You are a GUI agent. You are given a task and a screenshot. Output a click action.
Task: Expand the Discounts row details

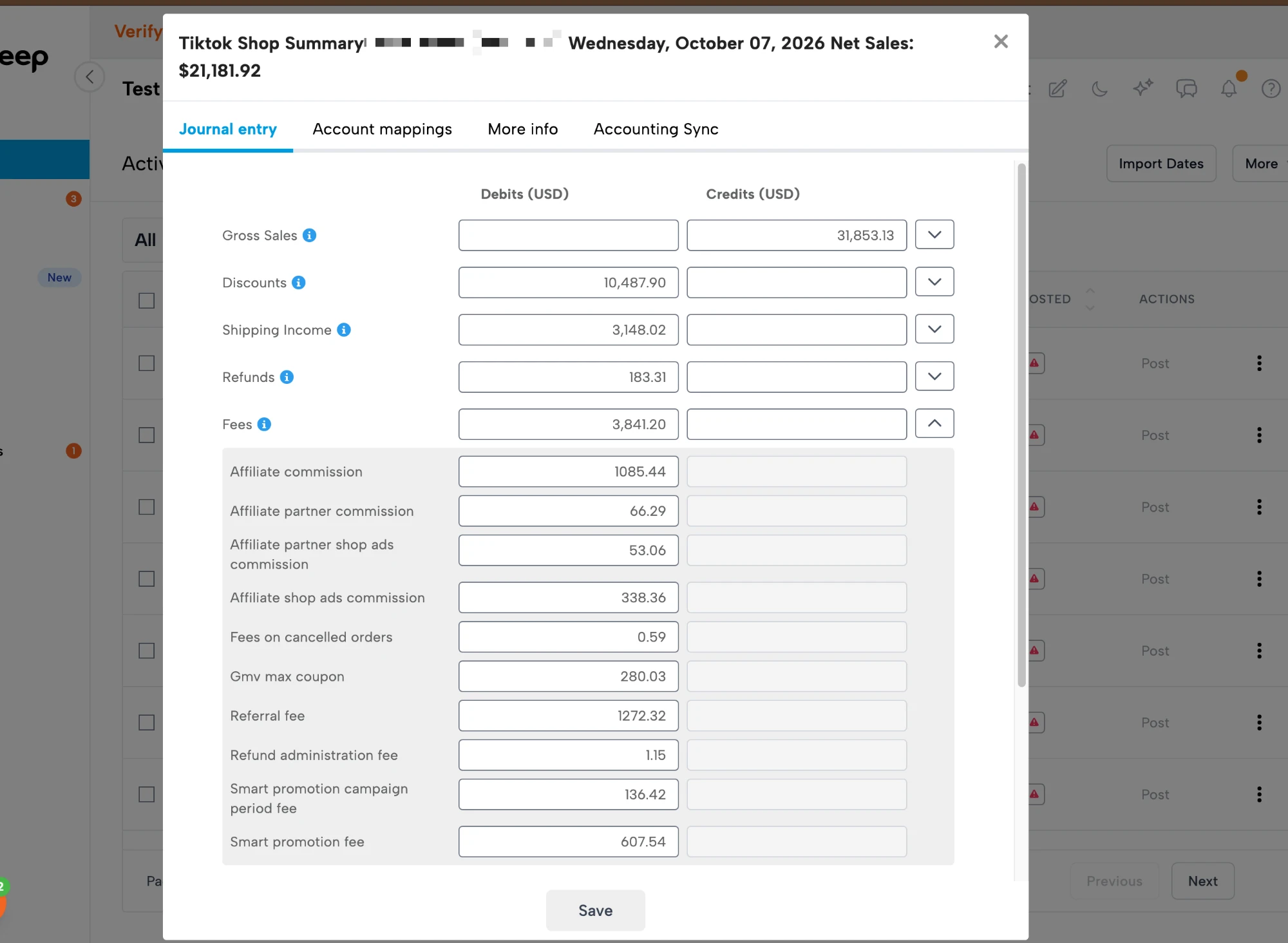[x=934, y=281]
